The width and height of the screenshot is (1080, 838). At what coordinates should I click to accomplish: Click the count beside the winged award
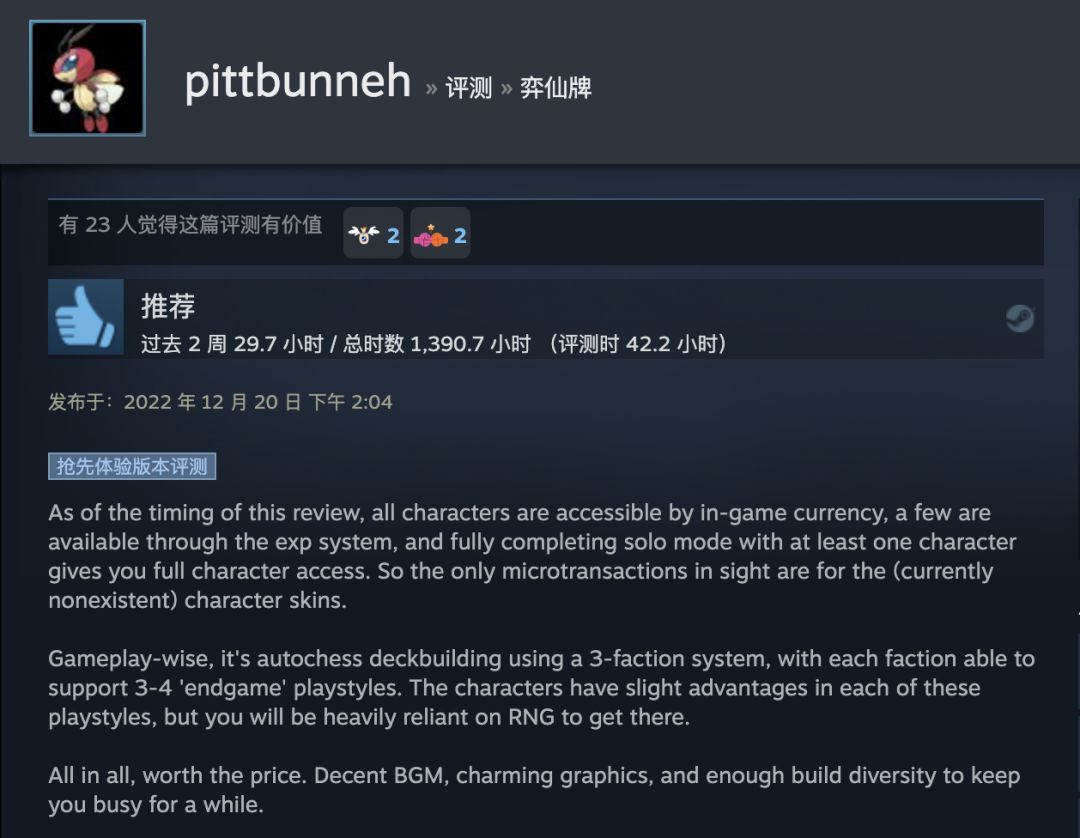[393, 236]
